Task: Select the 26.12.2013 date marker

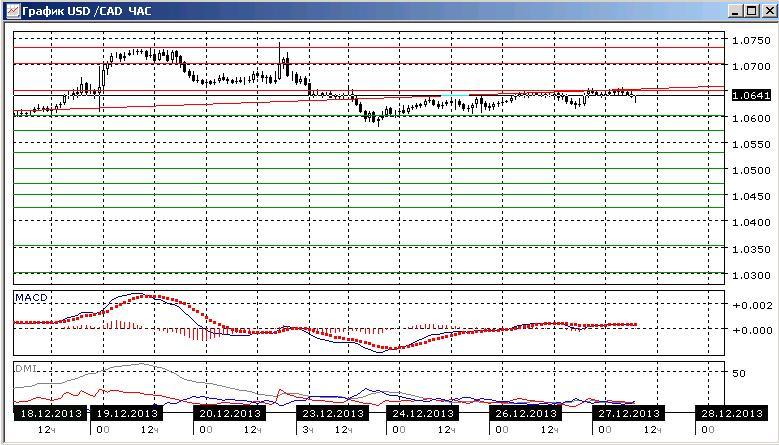Action: point(525,413)
